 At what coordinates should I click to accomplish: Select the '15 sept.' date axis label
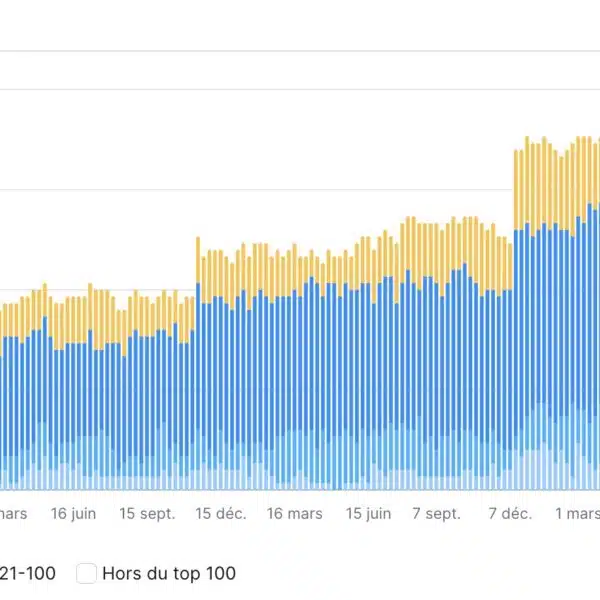pyautogui.click(x=147, y=513)
